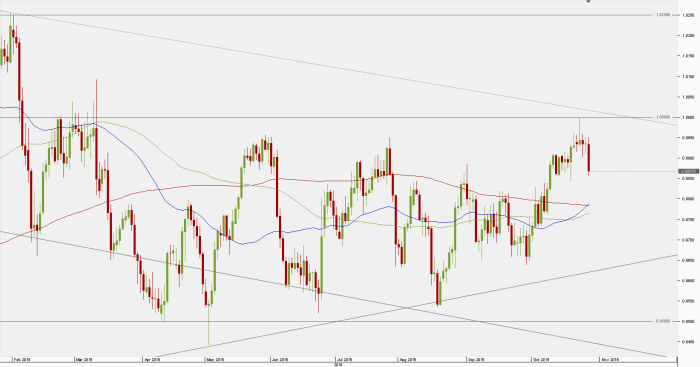Select Aug 2016 on the time axis
Screen dimensions: 700x367
click(408, 359)
